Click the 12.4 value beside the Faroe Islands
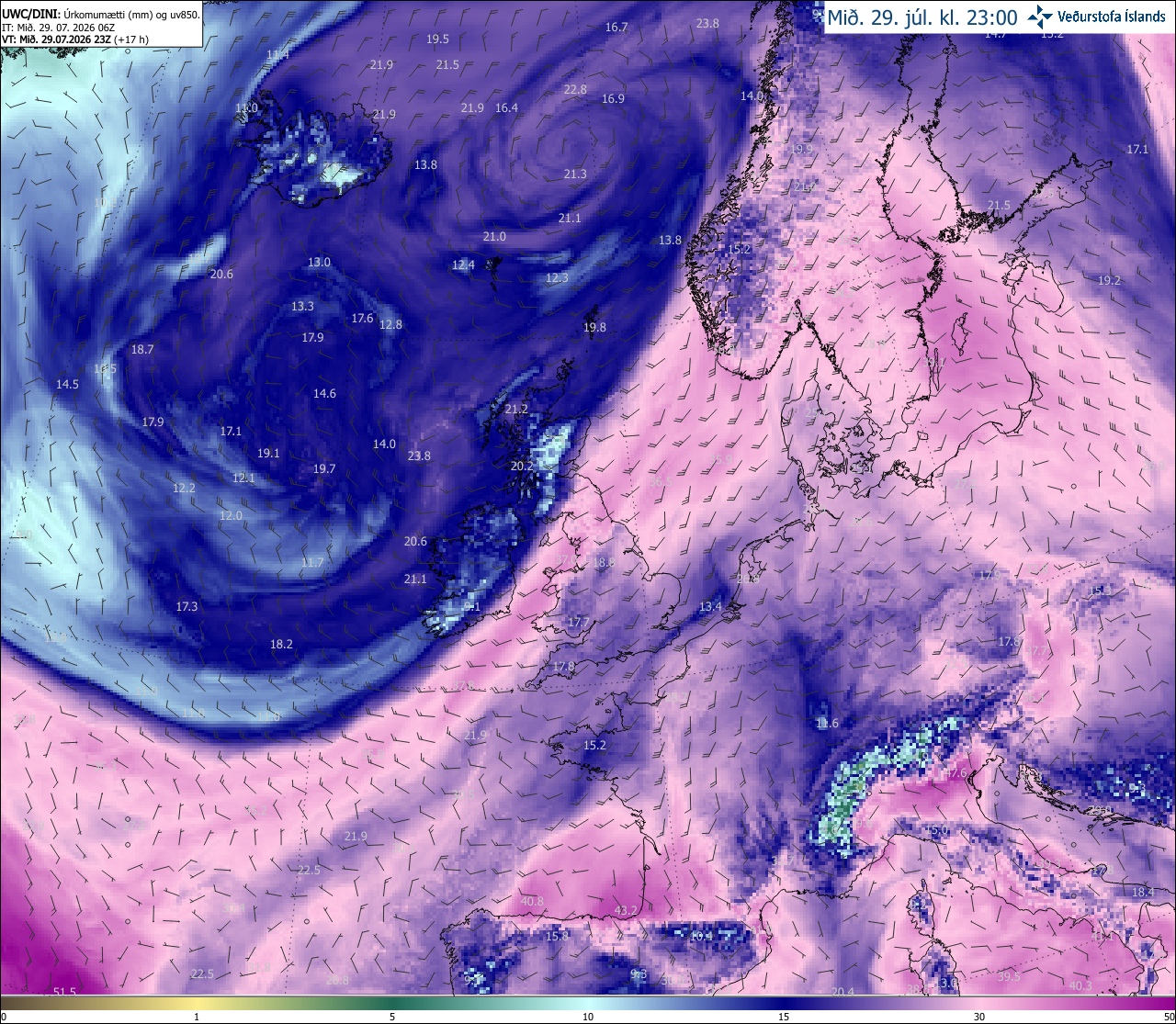 (463, 265)
